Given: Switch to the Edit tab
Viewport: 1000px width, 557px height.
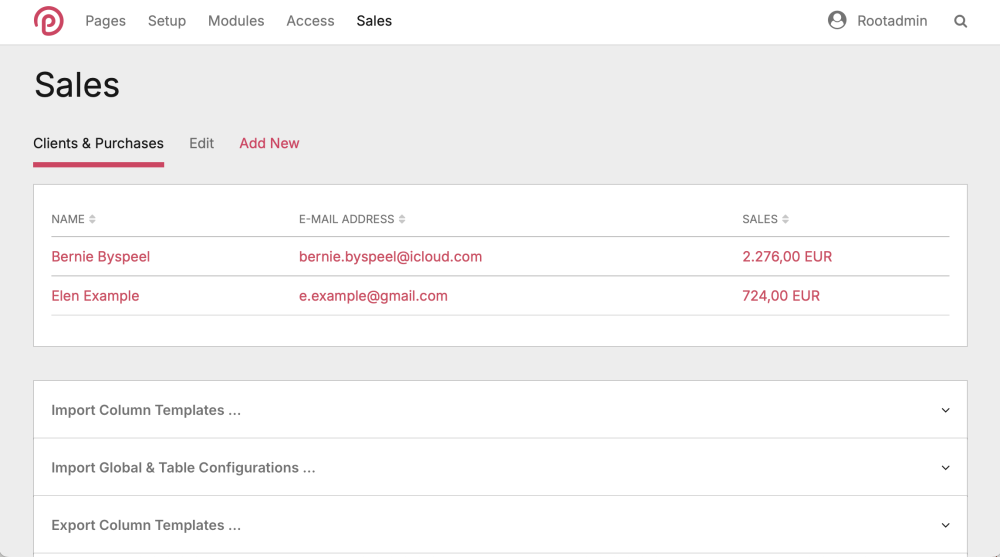Looking at the screenshot, I should (201, 143).
